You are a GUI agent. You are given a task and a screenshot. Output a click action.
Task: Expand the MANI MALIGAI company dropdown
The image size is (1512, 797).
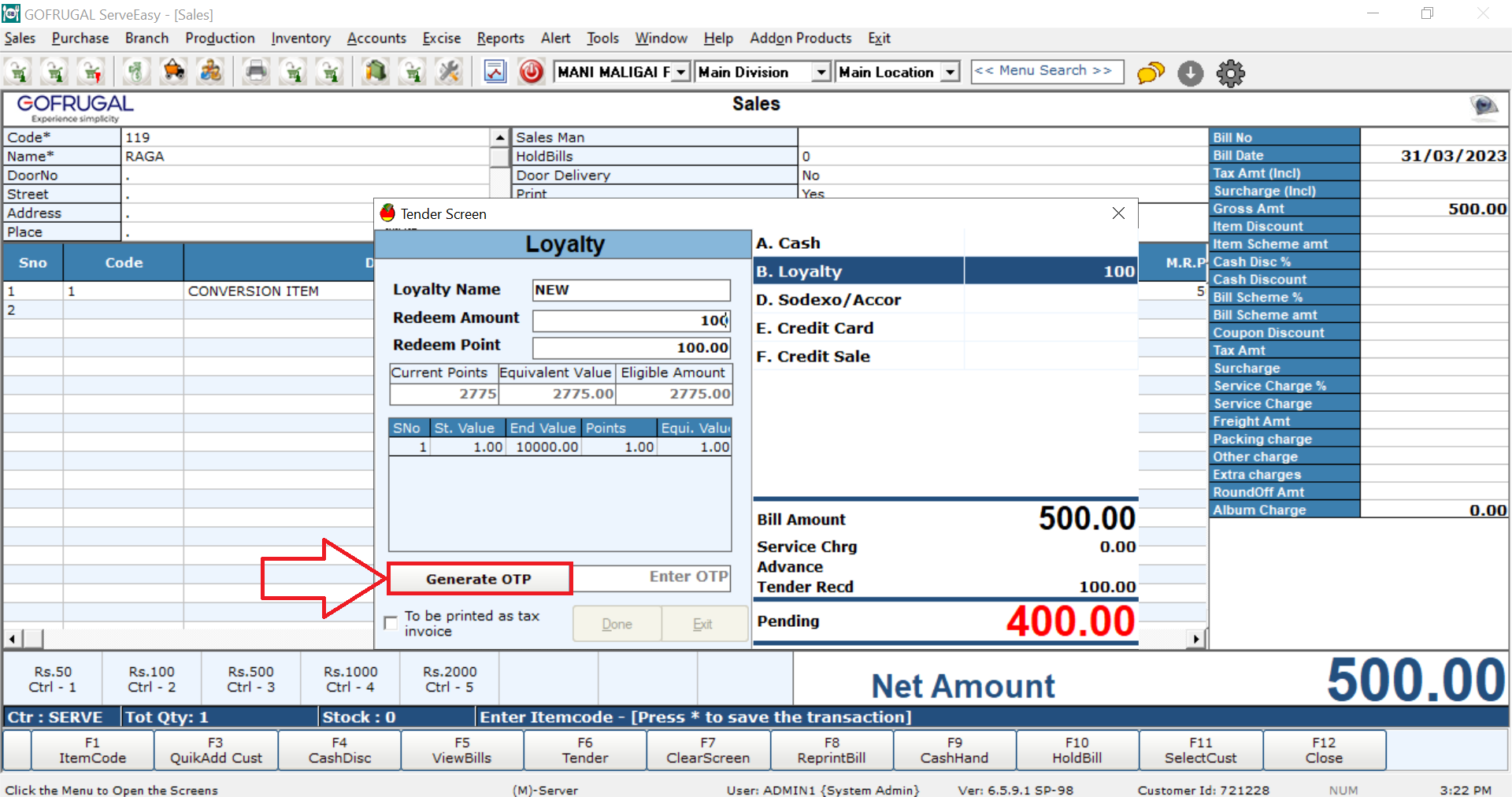coord(681,72)
